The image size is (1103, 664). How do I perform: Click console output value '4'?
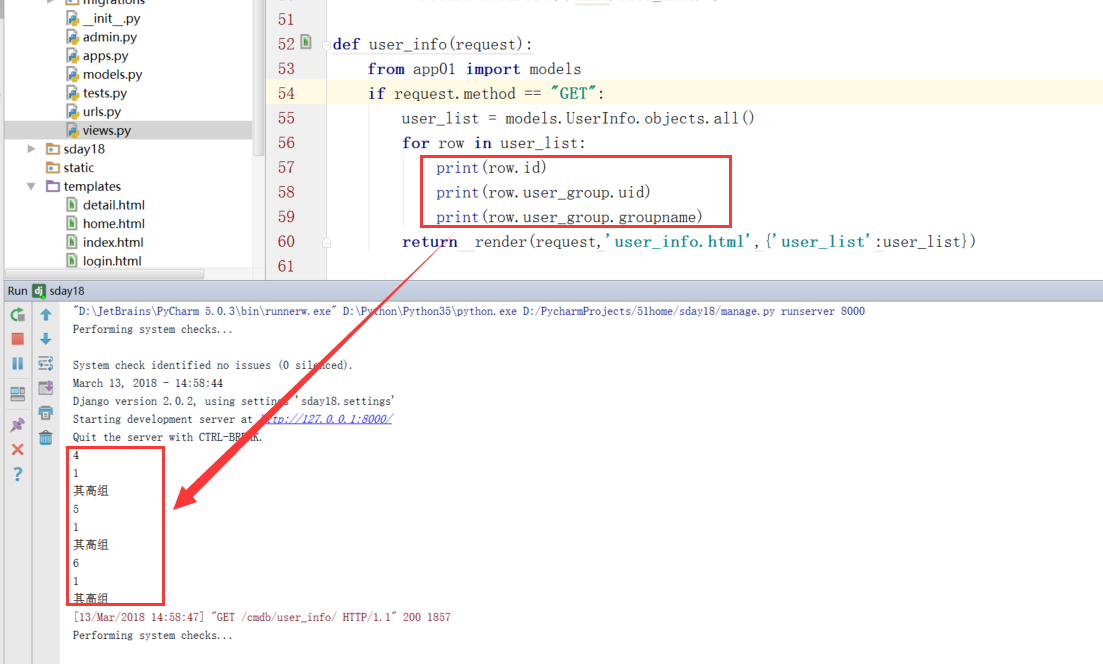(76, 455)
